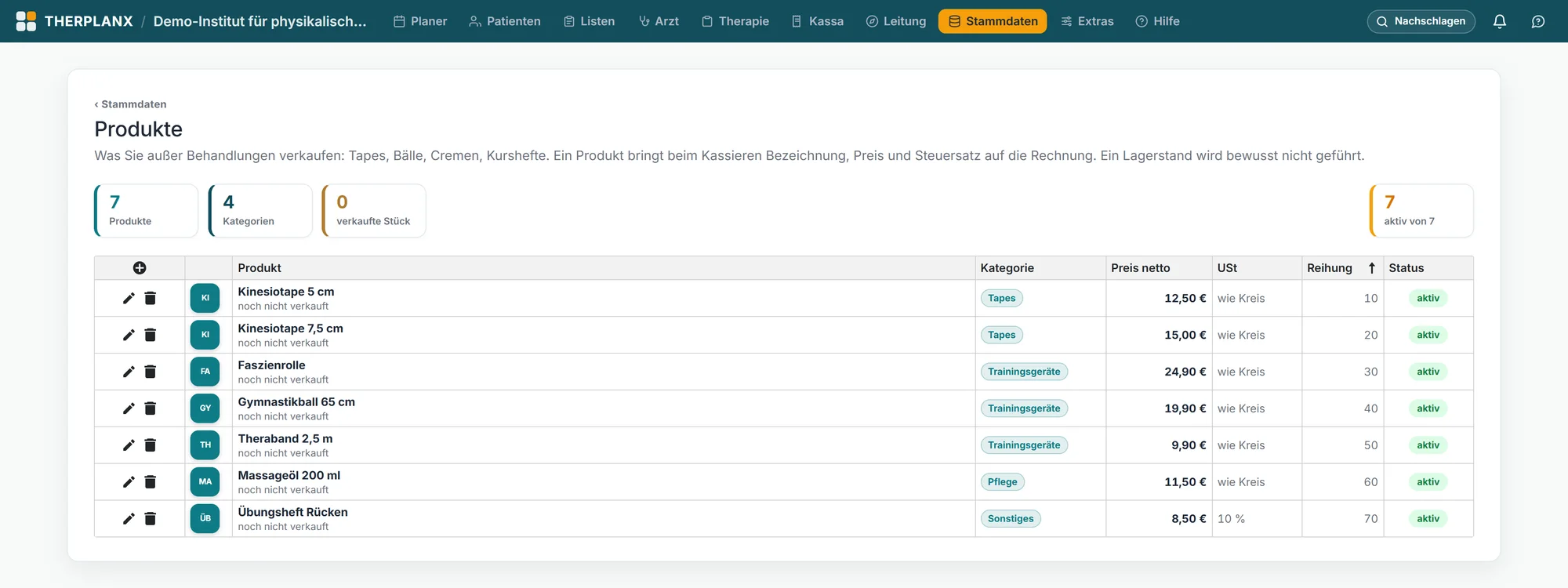Click the Nachschlagen search button
This screenshot has height=588, width=1568.
(1421, 21)
